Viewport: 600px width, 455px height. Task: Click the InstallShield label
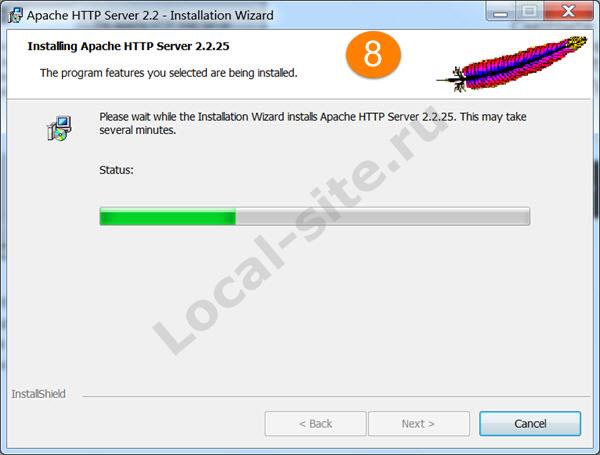pos(38,394)
